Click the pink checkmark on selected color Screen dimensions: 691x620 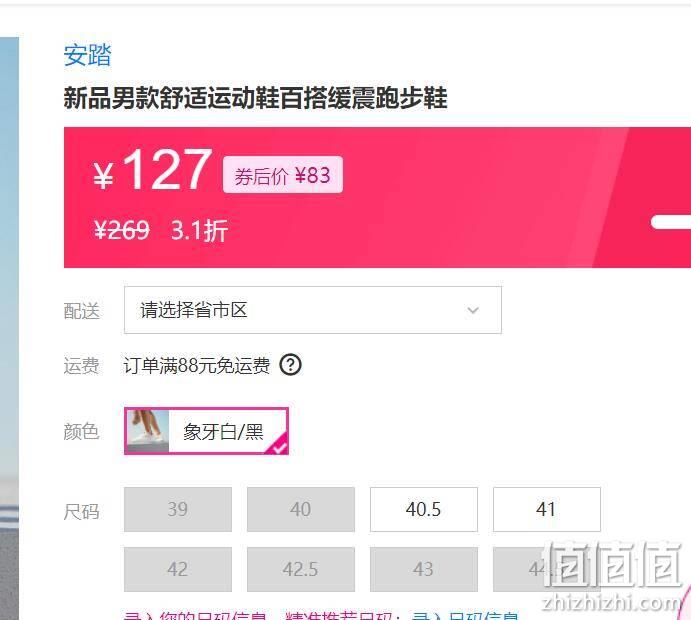click(279, 446)
